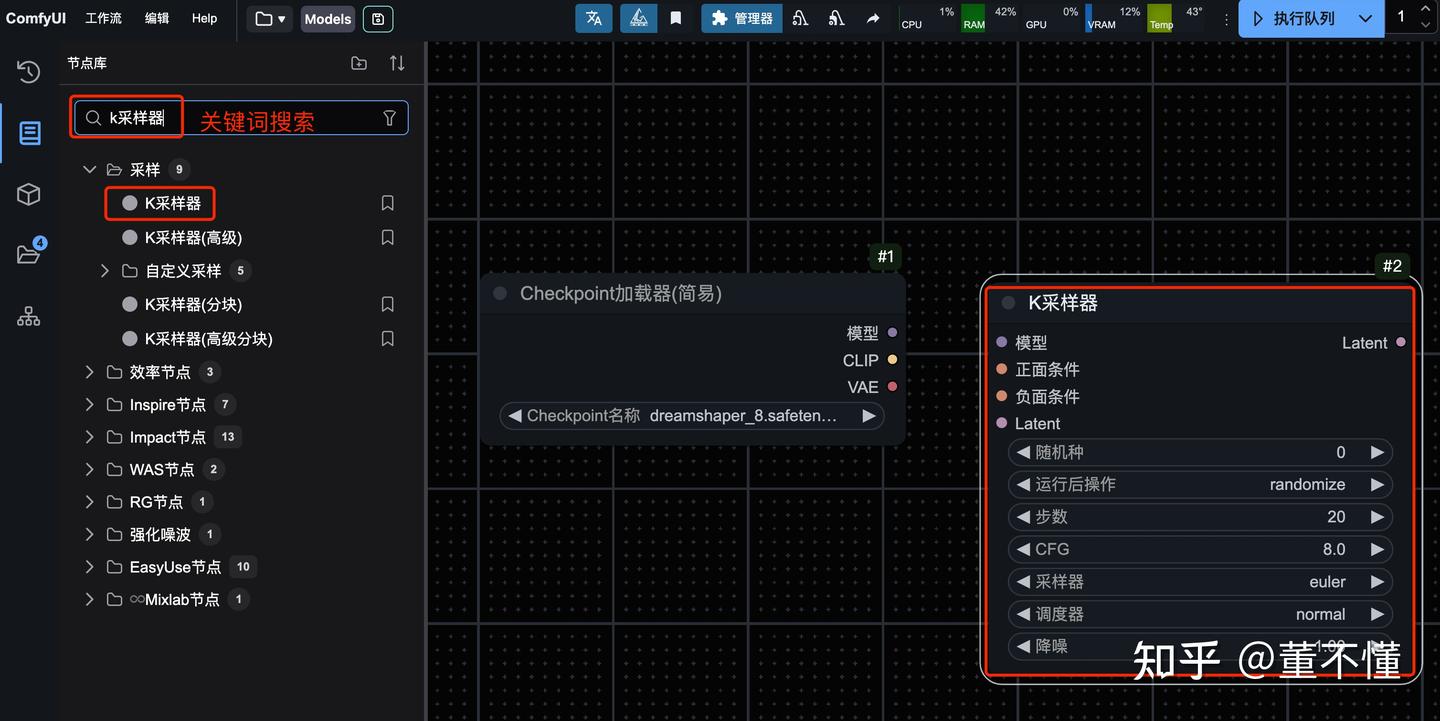The width and height of the screenshot is (1440, 721).
Task: Click the Latent output port on K采样器
Action: point(1401,342)
